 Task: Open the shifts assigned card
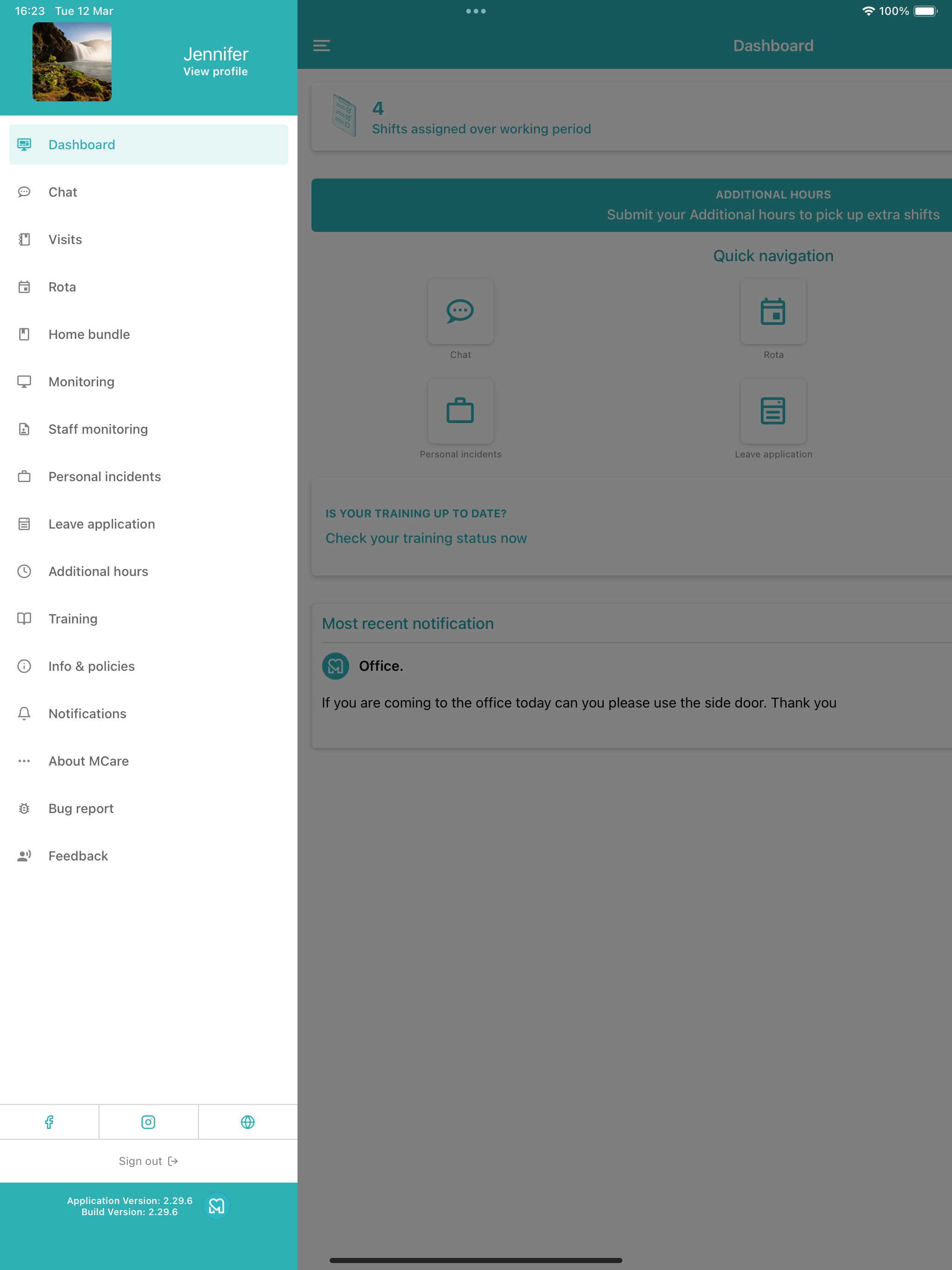[632, 117]
